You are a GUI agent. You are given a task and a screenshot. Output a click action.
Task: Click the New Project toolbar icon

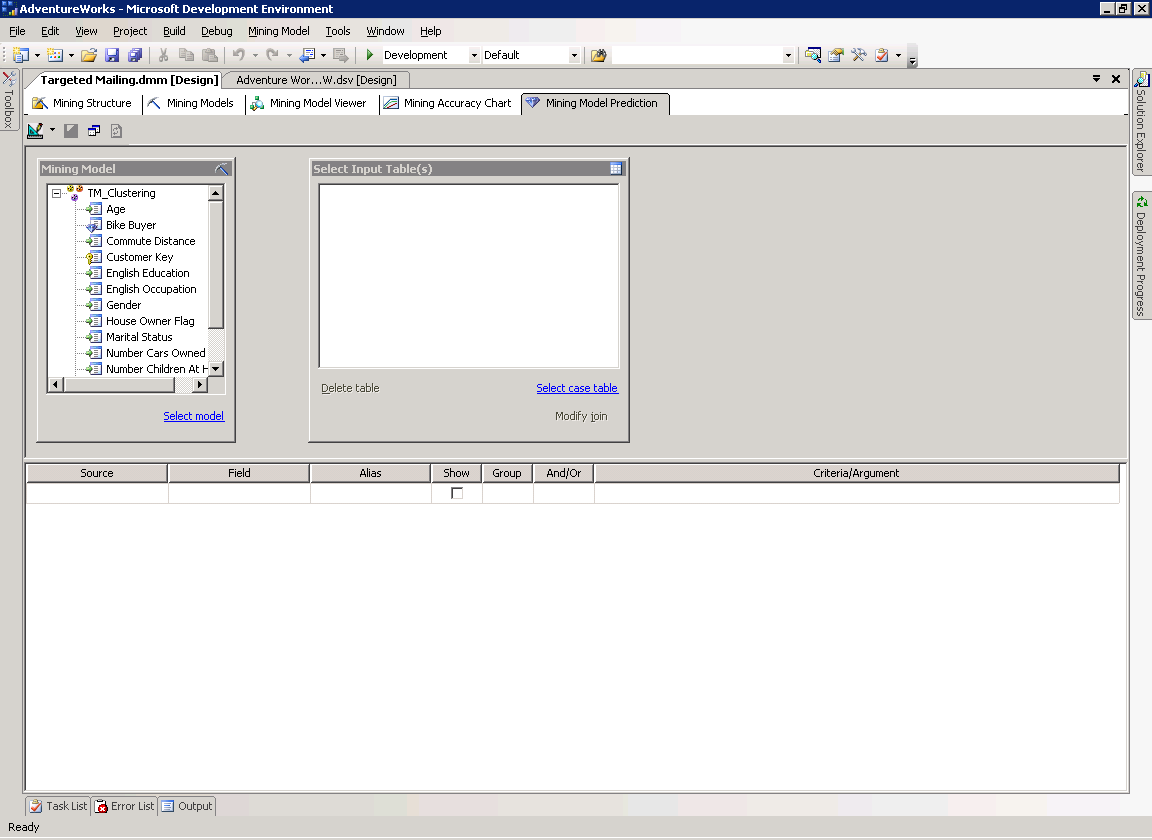(21, 55)
